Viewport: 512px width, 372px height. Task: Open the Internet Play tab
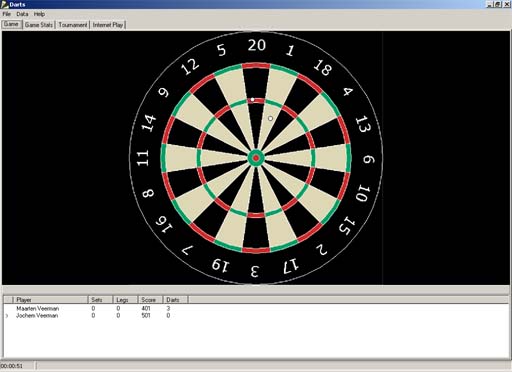(x=108, y=25)
